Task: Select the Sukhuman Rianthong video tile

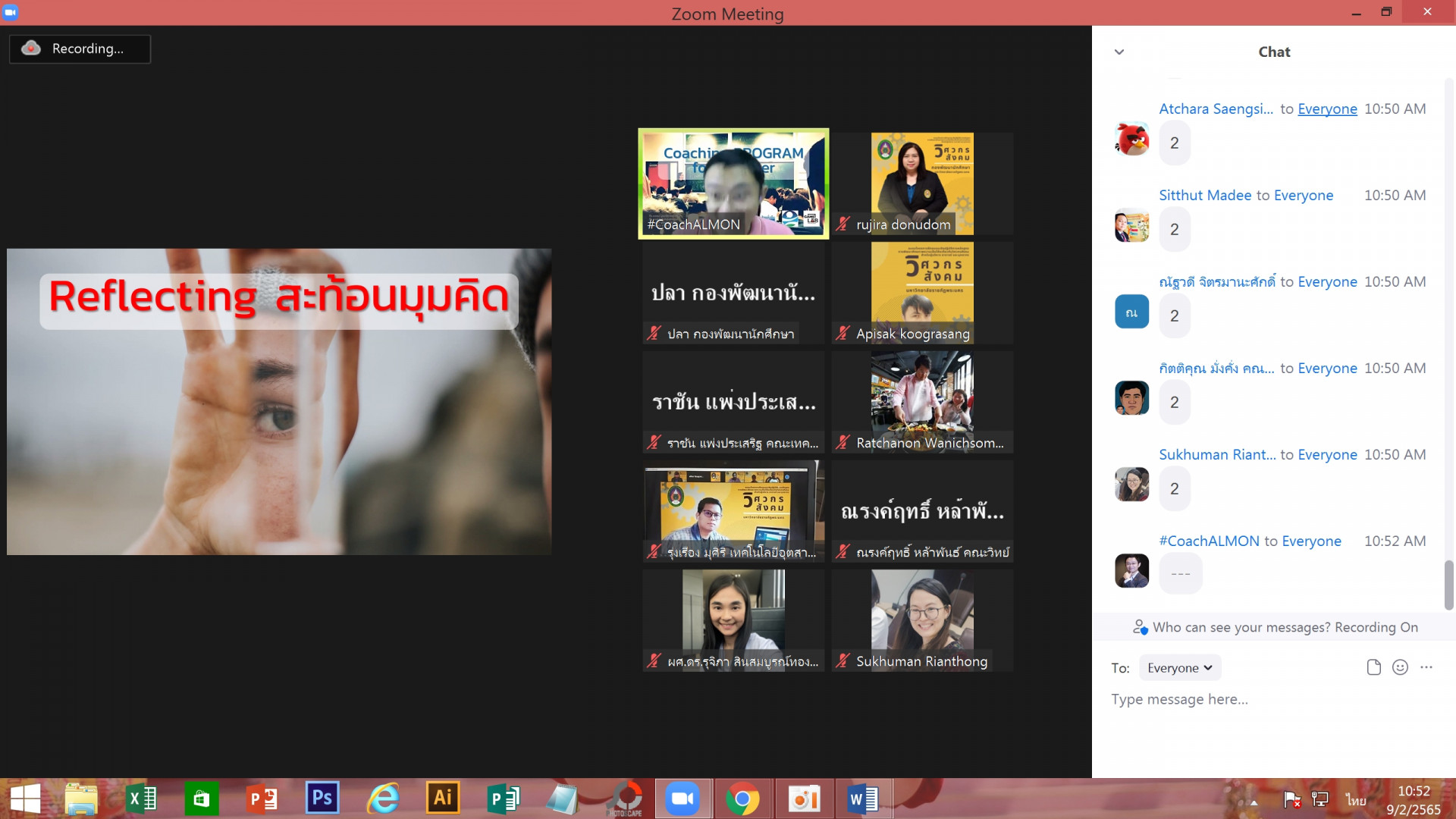Action: (922, 620)
